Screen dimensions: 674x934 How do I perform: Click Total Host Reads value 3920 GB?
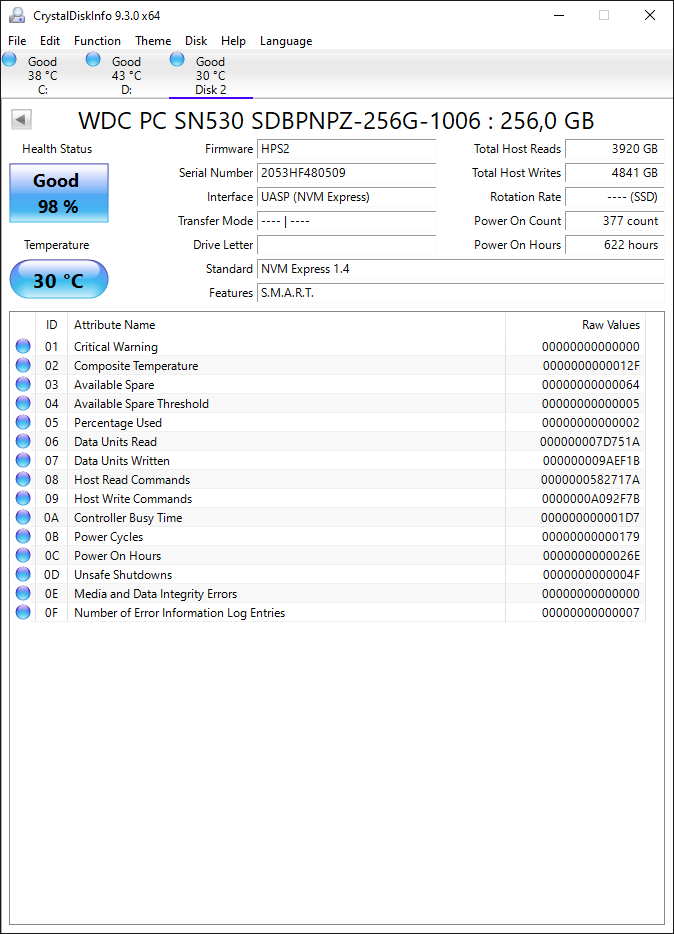[614, 149]
